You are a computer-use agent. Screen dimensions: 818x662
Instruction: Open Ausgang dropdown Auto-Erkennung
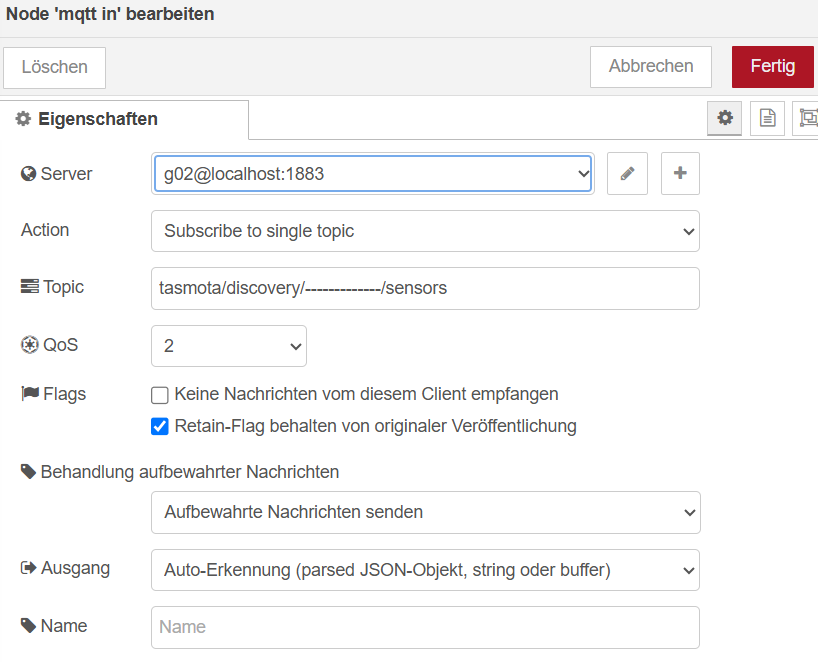(425, 570)
